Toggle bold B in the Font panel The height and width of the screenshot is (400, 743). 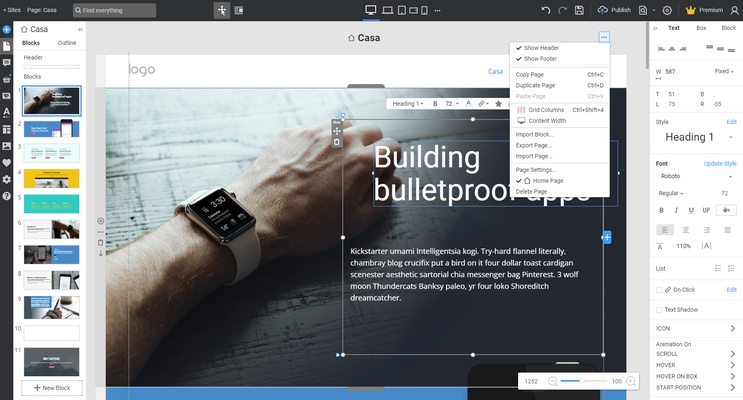click(x=661, y=210)
